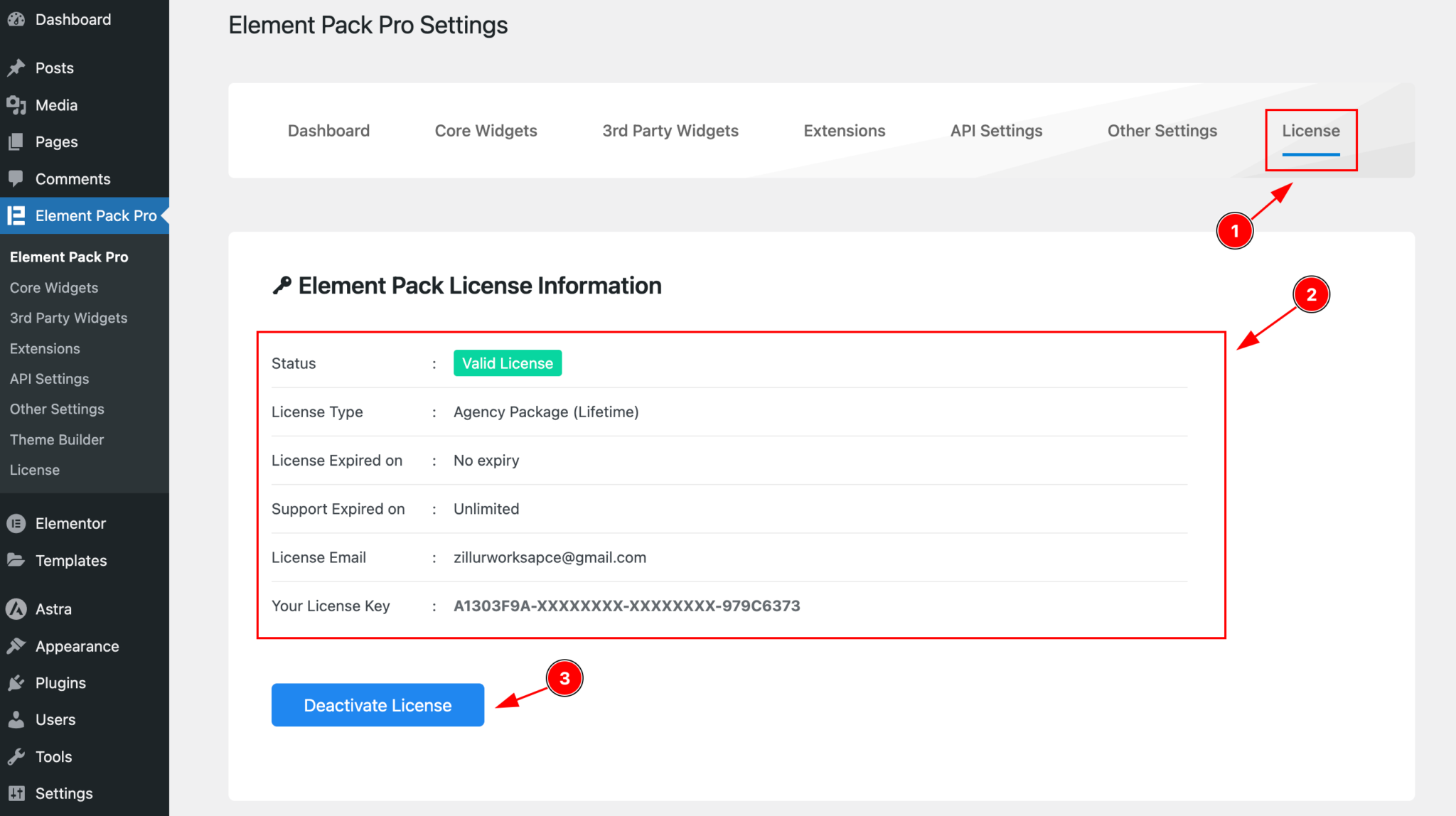Open Theme Builder from the submenu
Image resolution: width=1456 pixels, height=816 pixels.
tap(57, 439)
